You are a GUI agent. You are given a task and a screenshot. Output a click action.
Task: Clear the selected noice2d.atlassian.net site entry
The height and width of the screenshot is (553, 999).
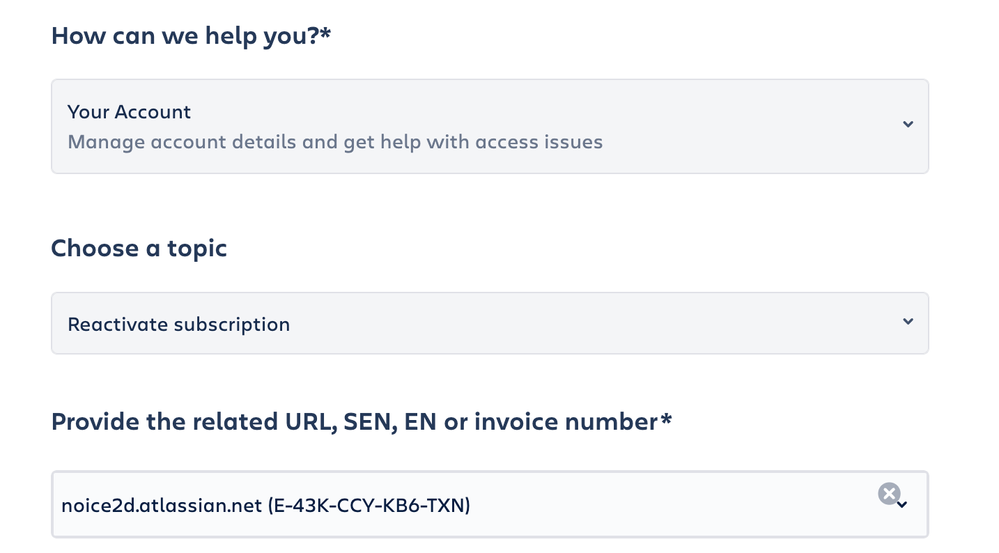tap(889, 494)
